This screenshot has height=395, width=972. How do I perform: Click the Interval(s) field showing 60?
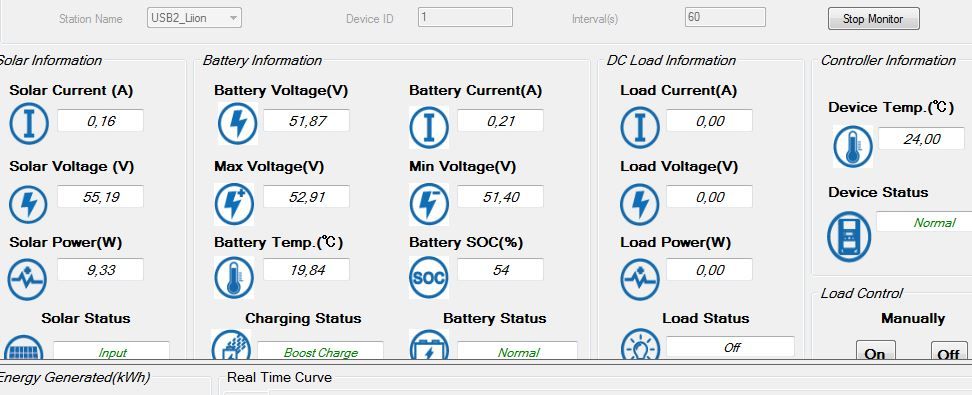click(725, 17)
